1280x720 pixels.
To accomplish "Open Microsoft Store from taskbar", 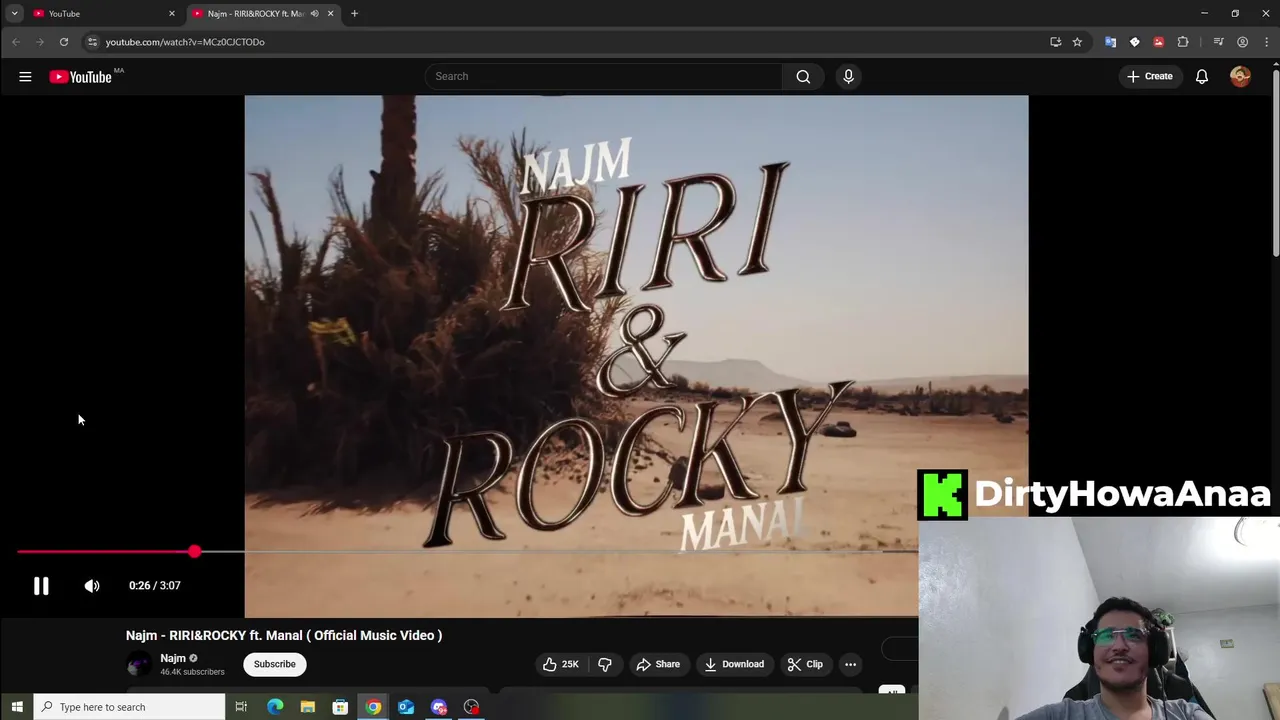I will (340, 707).
